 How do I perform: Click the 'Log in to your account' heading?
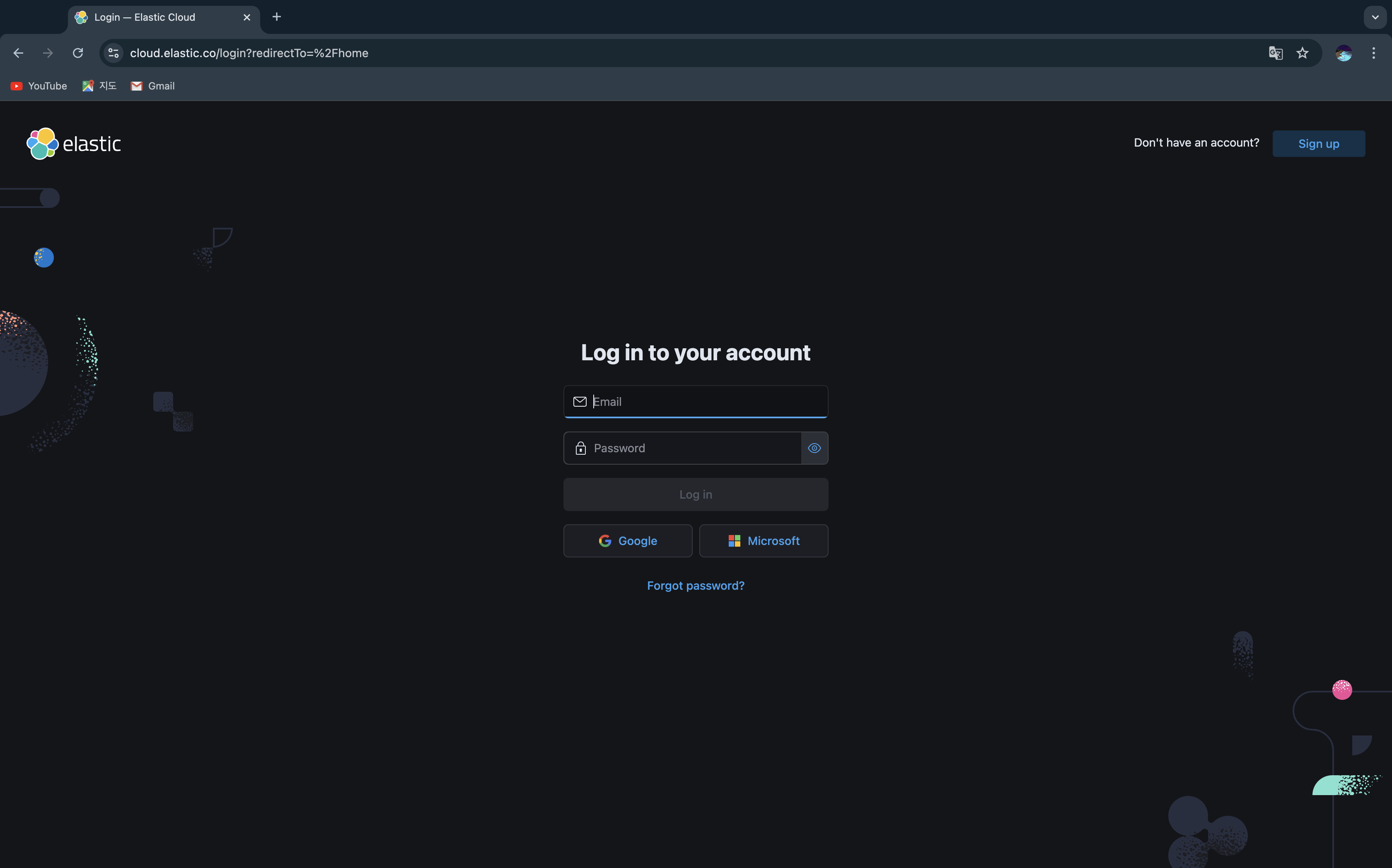click(x=696, y=352)
